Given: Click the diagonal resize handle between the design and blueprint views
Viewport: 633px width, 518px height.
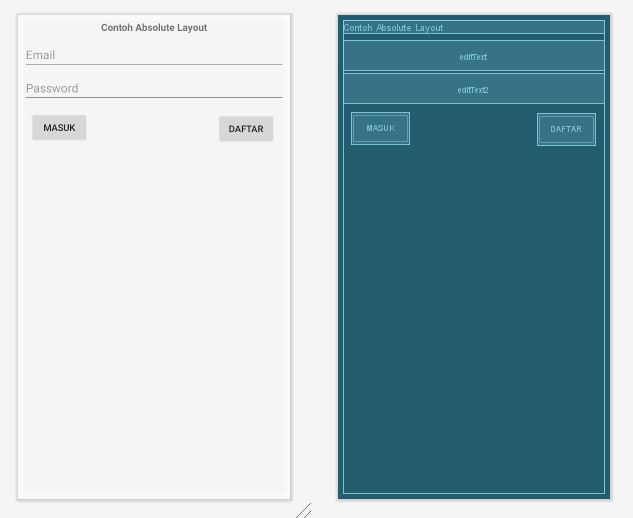Looking at the screenshot, I should pos(304,511).
